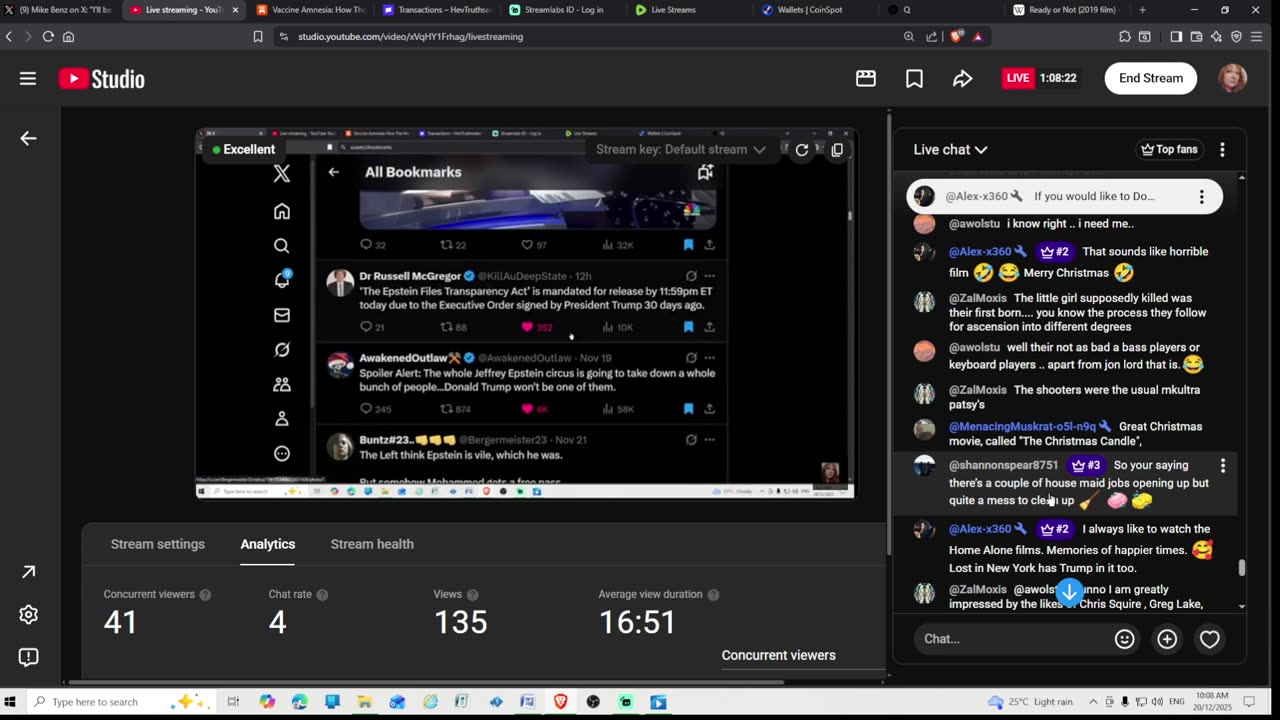Image resolution: width=1280 pixels, height=720 pixels.
Task: Open the pop-out arrow icon in left sidebar
Action: [28, 572]
